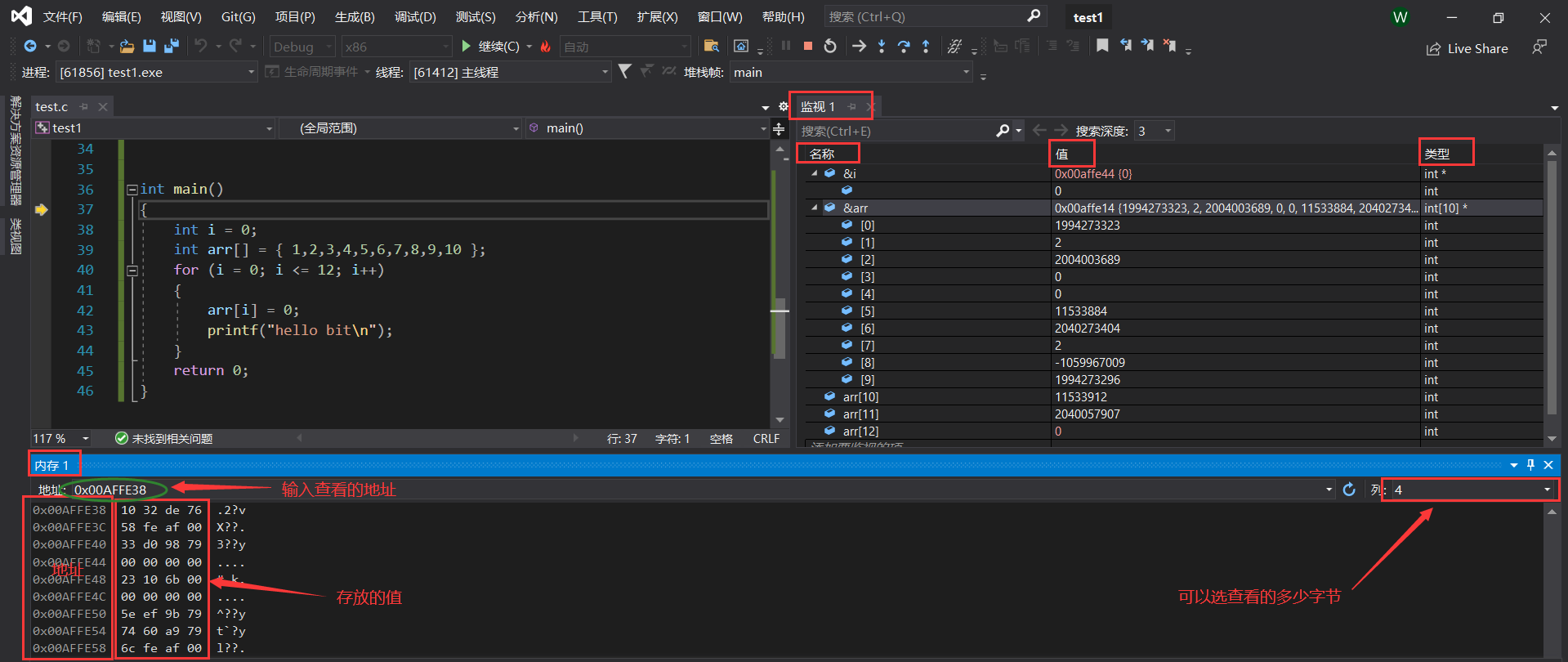Click the Step Over icon
The width and height of the screenshot is (1568, 662).
click(x=904, y=47)
